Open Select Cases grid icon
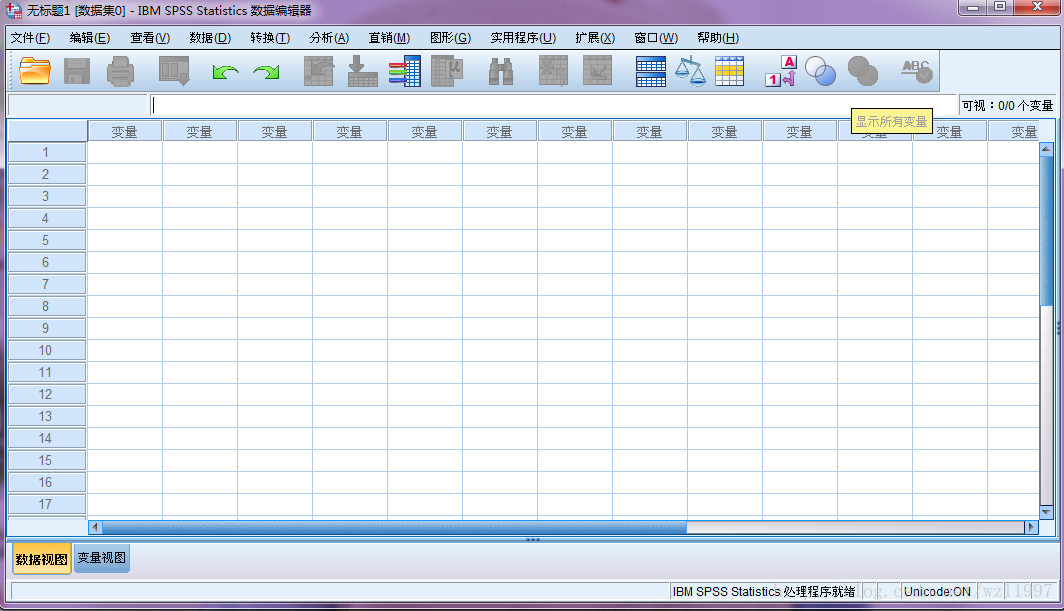Screen dimensions: 1064x611 coord(729,71)
